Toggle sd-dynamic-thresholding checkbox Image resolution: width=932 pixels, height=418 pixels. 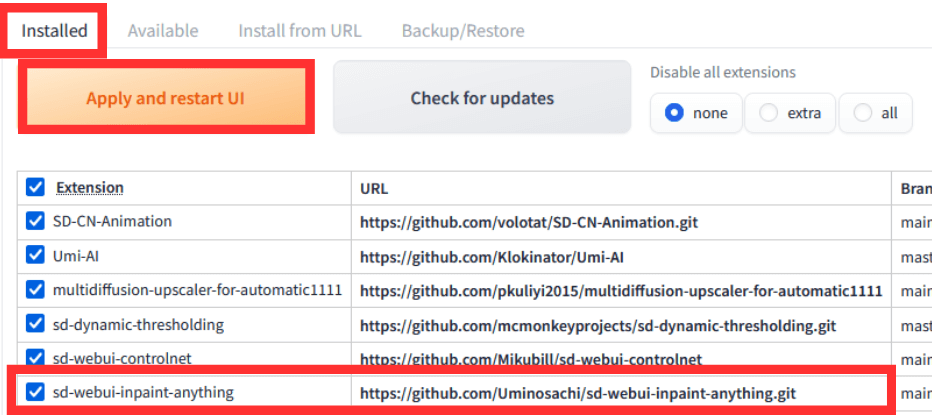click(x=36, y=324)
